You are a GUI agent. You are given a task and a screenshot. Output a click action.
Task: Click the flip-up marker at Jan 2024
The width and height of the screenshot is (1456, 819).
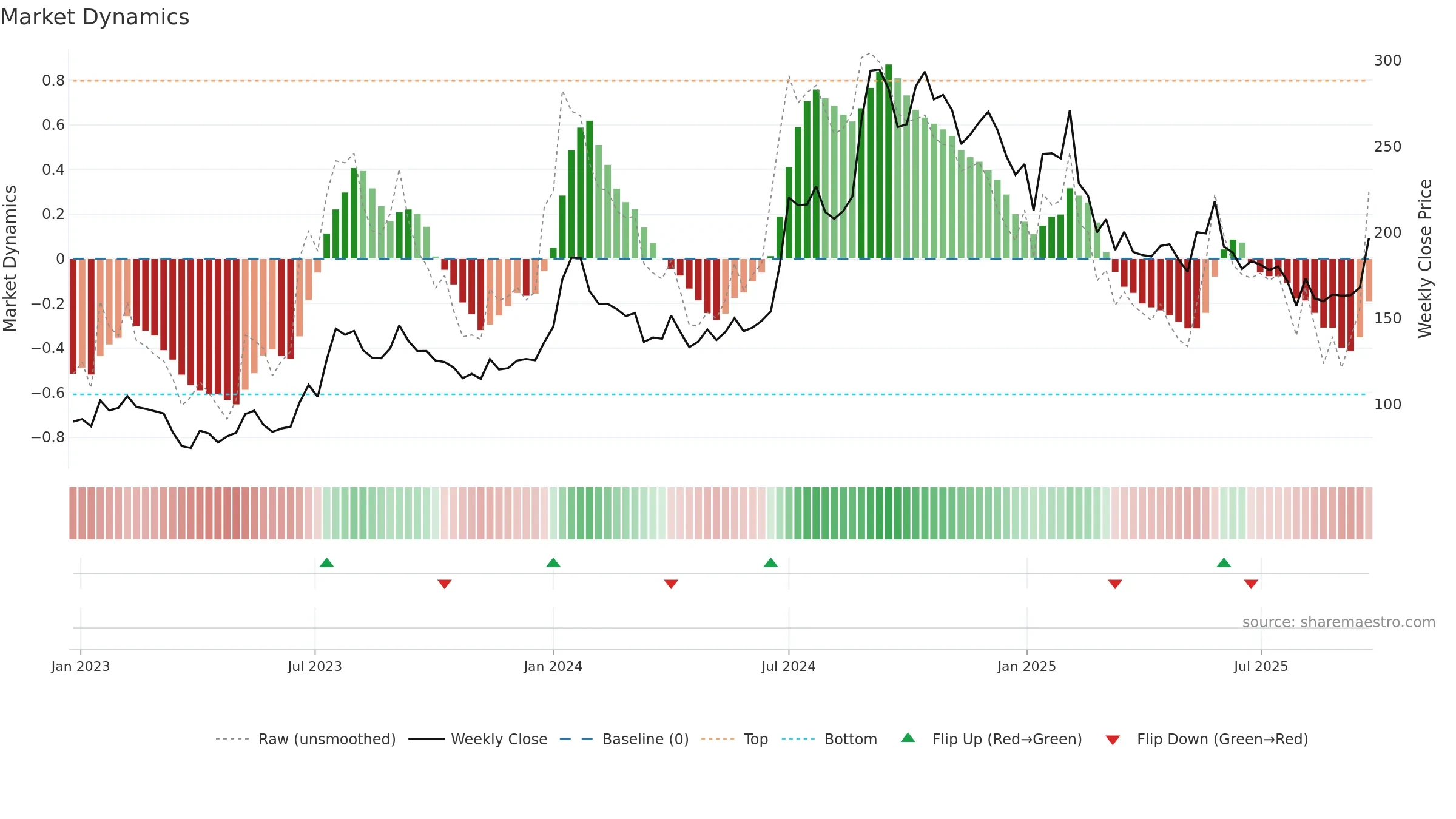click(553, 562)
